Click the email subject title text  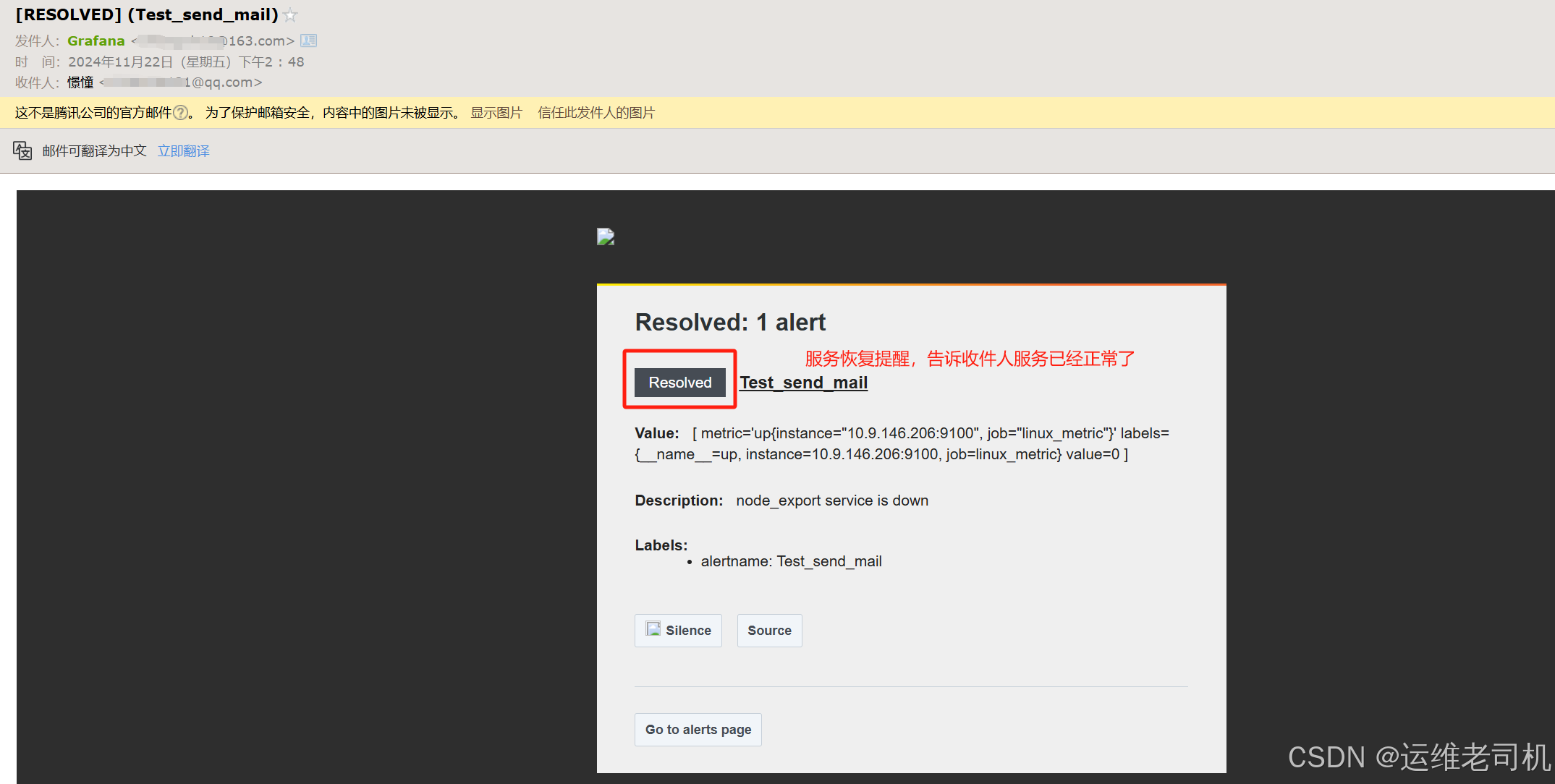pyautogui.click(x=148, y=15)
